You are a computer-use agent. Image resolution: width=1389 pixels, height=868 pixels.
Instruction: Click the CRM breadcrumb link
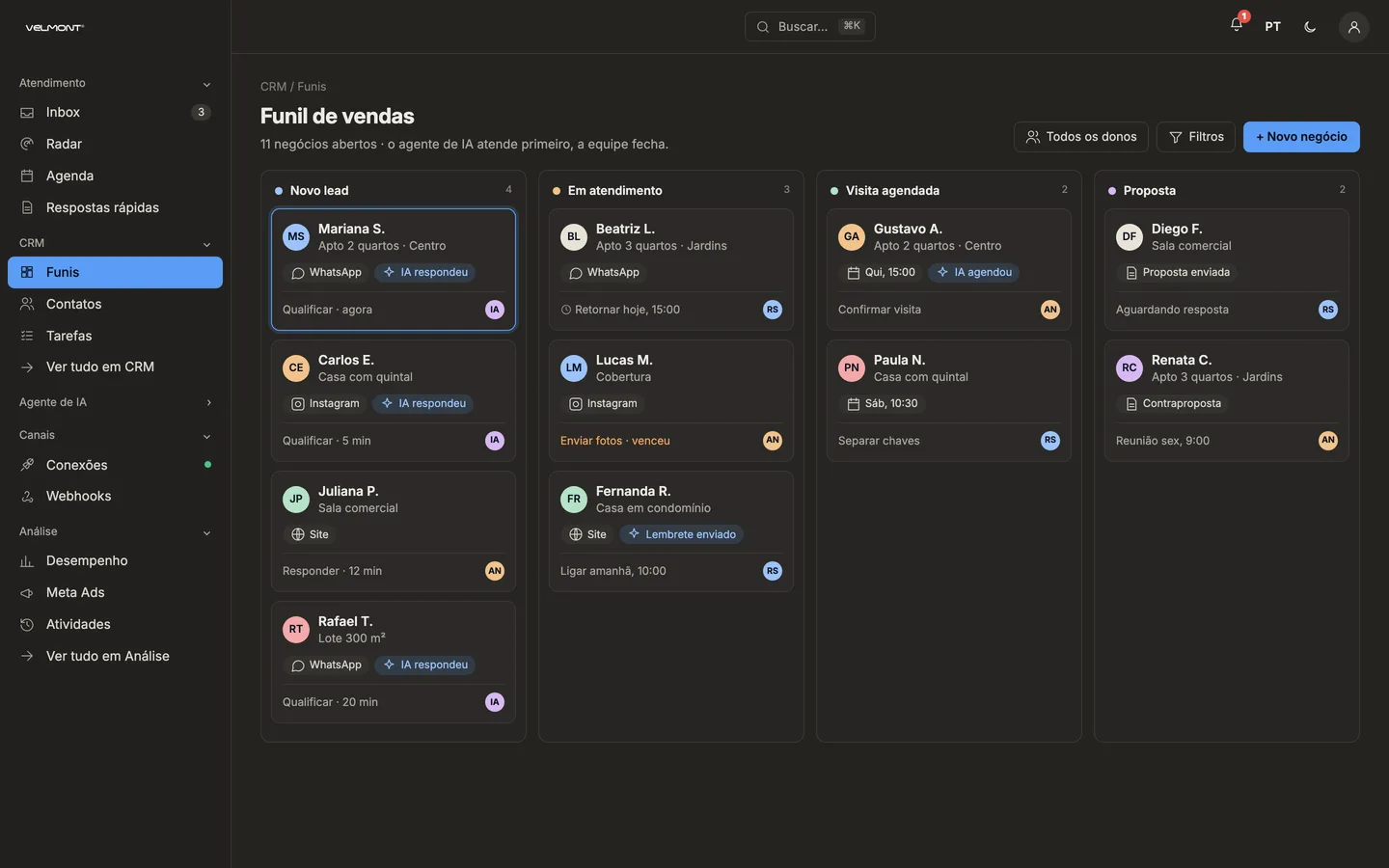[273, 87]
